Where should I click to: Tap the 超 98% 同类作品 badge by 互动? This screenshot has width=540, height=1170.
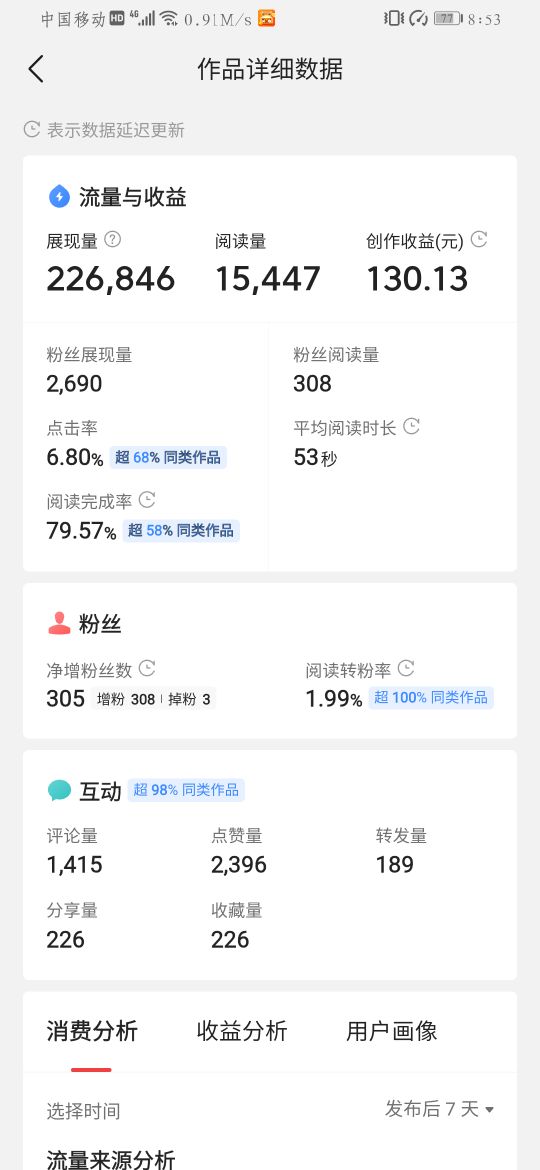[186, 789]
